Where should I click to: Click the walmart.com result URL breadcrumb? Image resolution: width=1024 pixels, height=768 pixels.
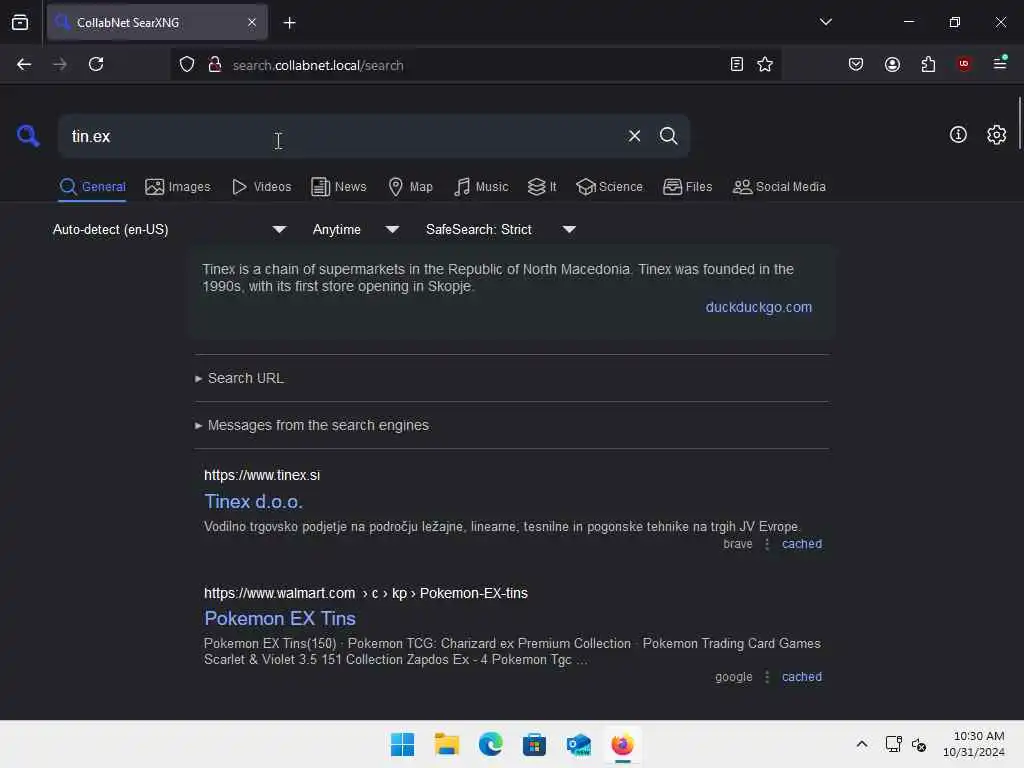(366, 593)
